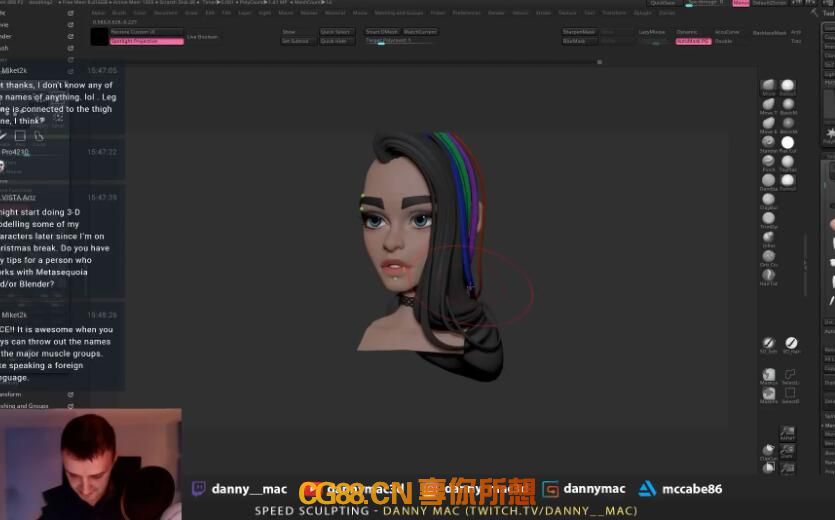Select the Move T brush
This screenshot has height=520, width=835.
768,105
